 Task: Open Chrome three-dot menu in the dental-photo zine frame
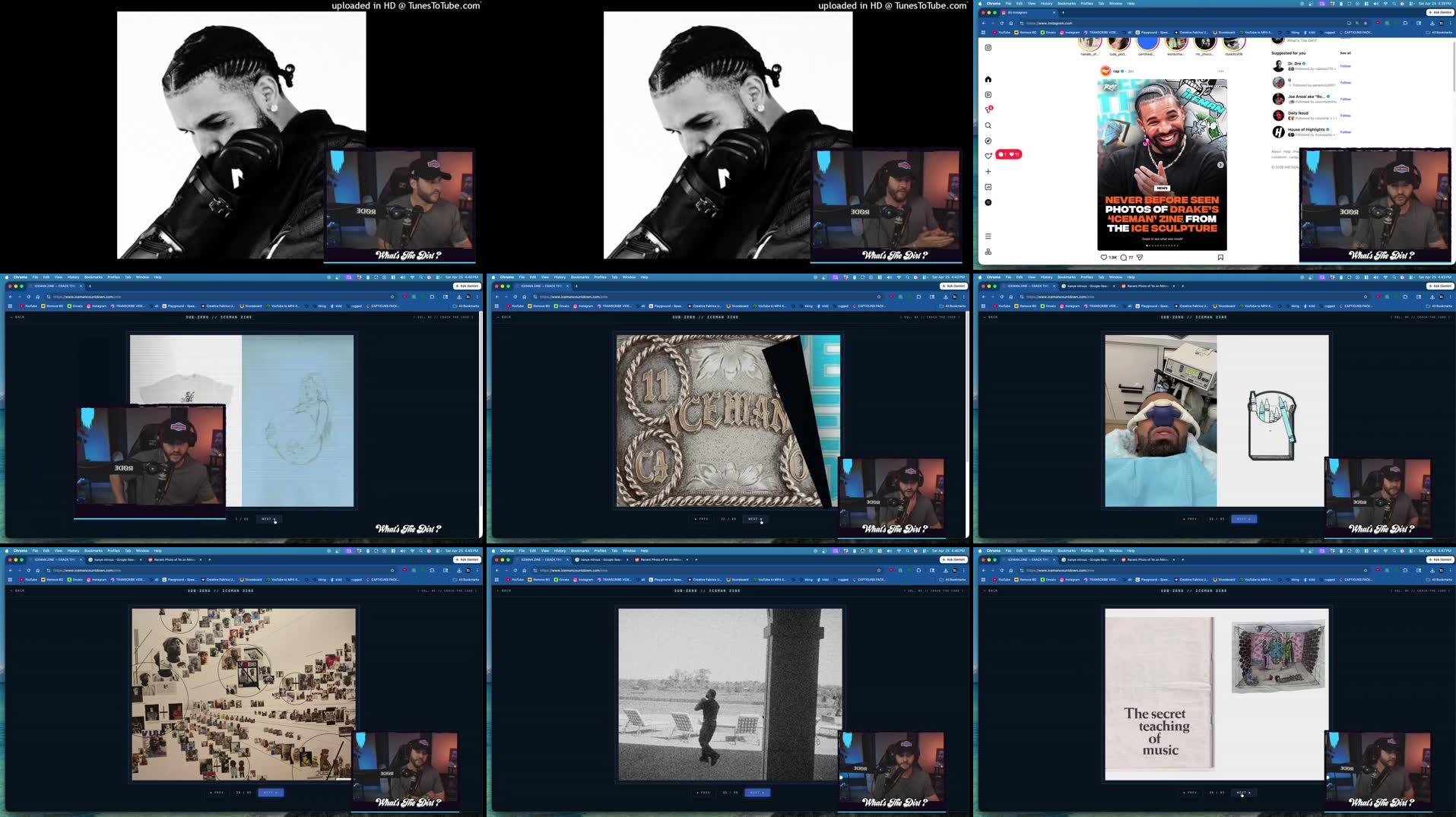pos(1450,296)
